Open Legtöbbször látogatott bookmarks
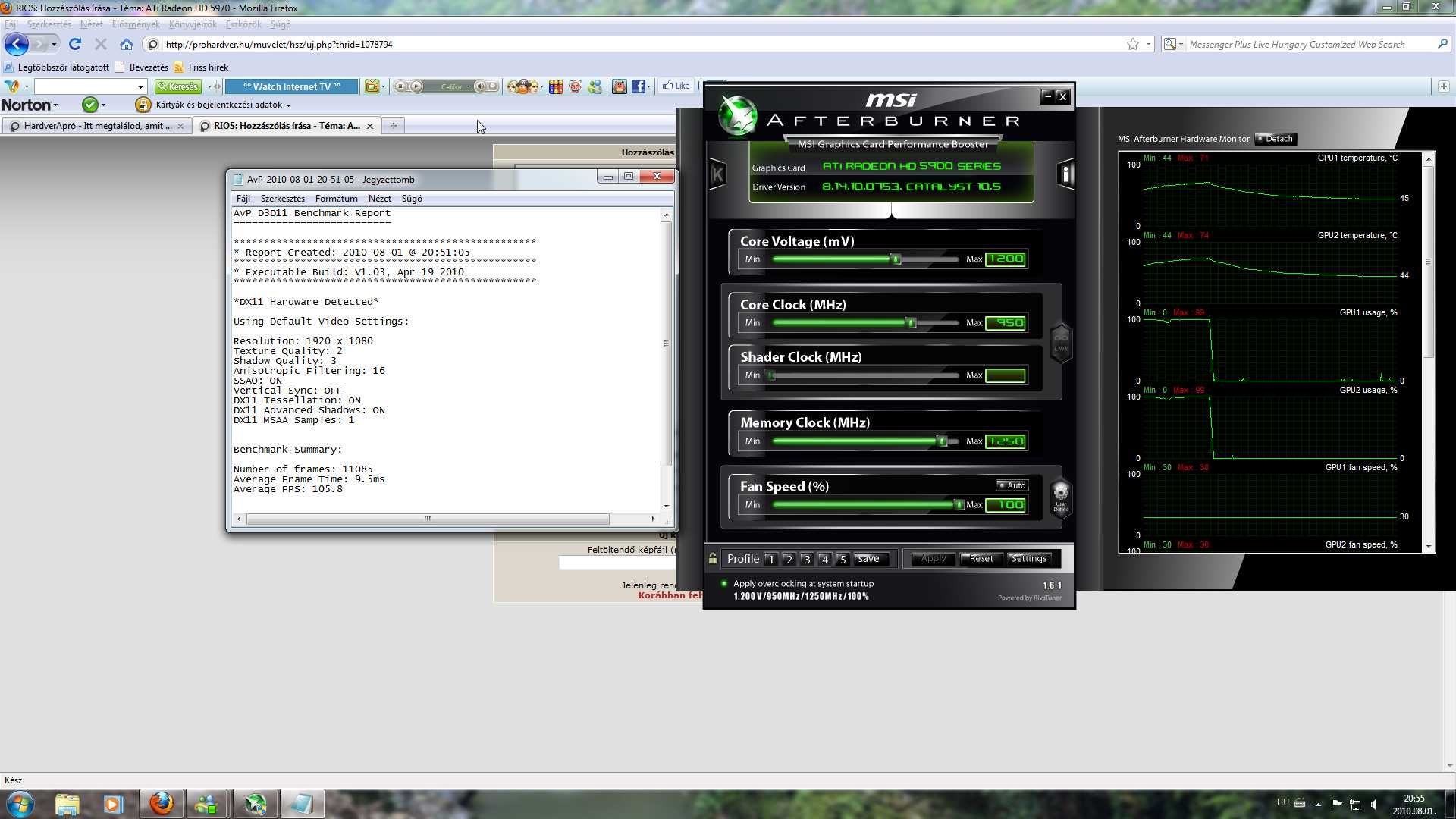Image resolution: width=1456 pixels, height=819 pixels. 57,67
